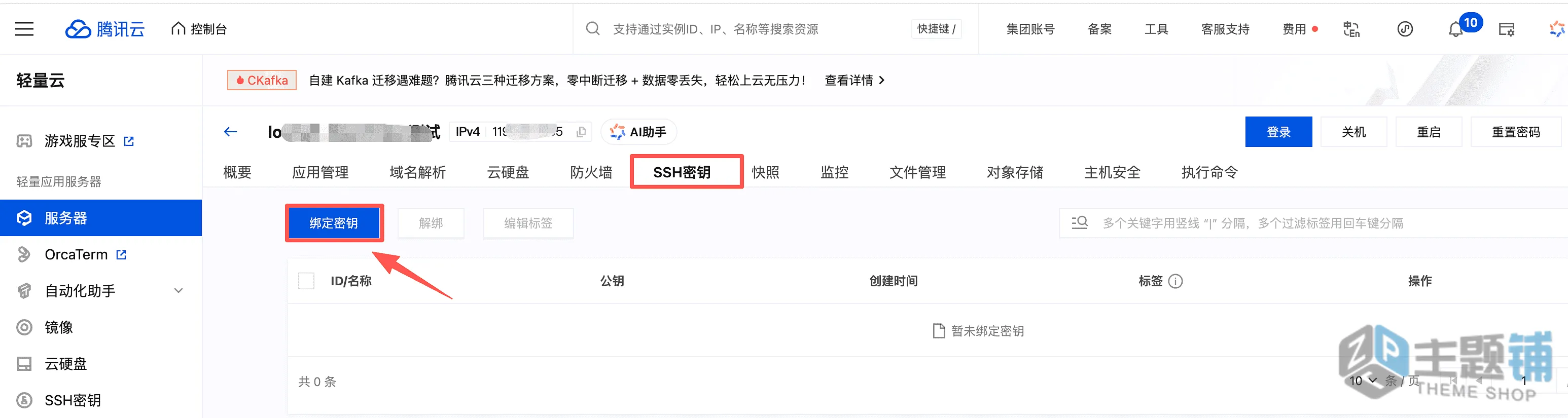
Task: Click the filter search icon in table toolbar
Action: pyautogui.click(x=1079, y=223)
